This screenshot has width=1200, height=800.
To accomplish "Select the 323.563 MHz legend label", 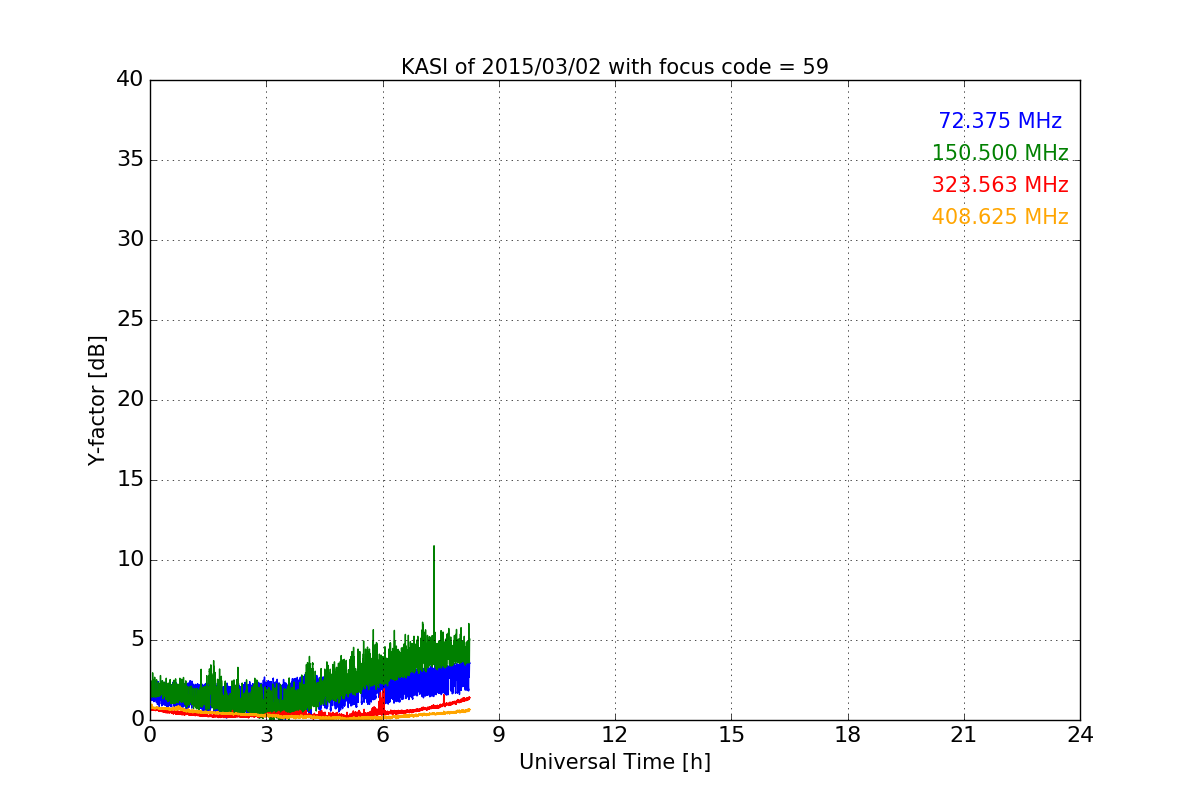I will click(x=1000, y=185).
